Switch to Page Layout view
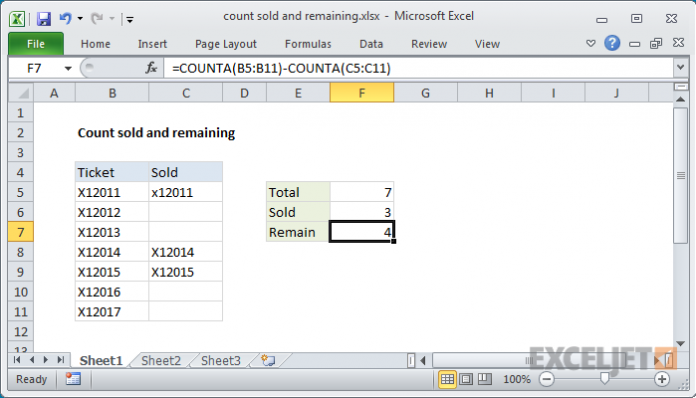696x398 pixels. click(466, 379)
